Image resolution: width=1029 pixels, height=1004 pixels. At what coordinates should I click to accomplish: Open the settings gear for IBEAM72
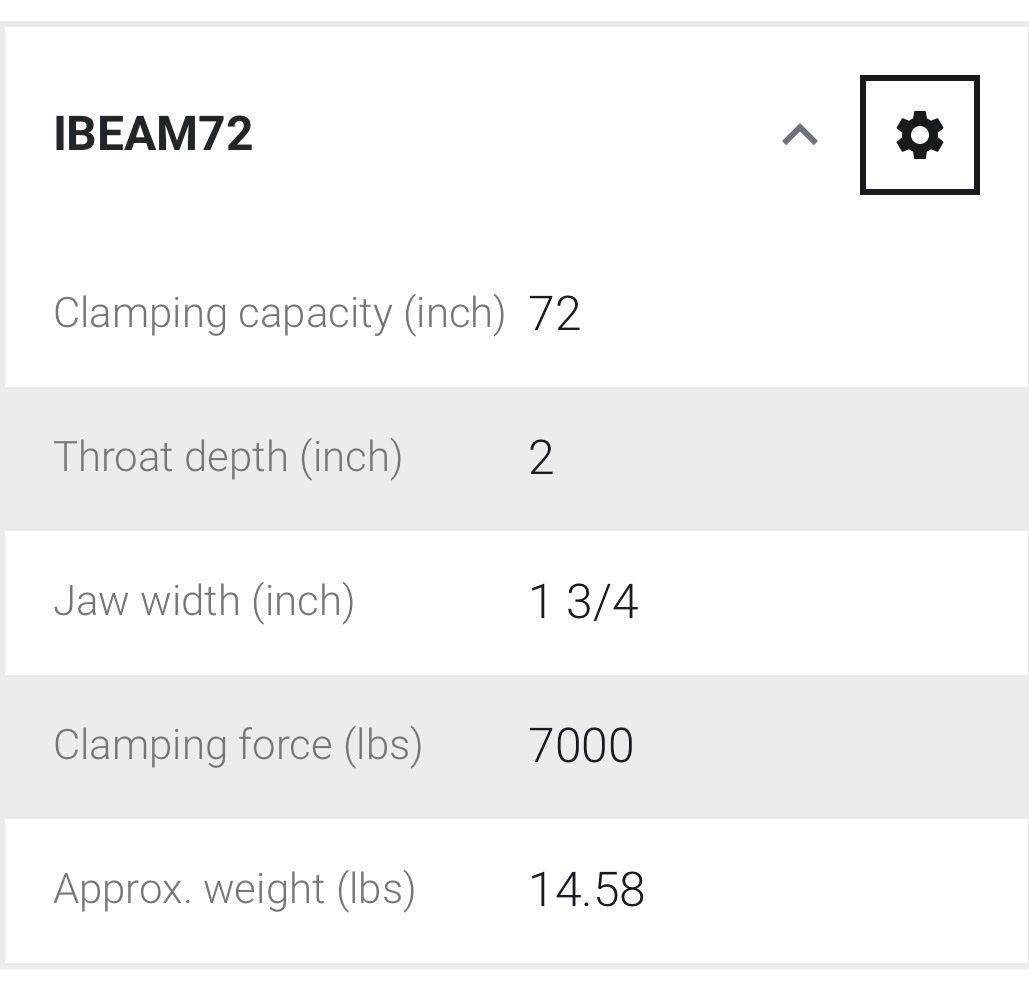click(x=919, y=135)
